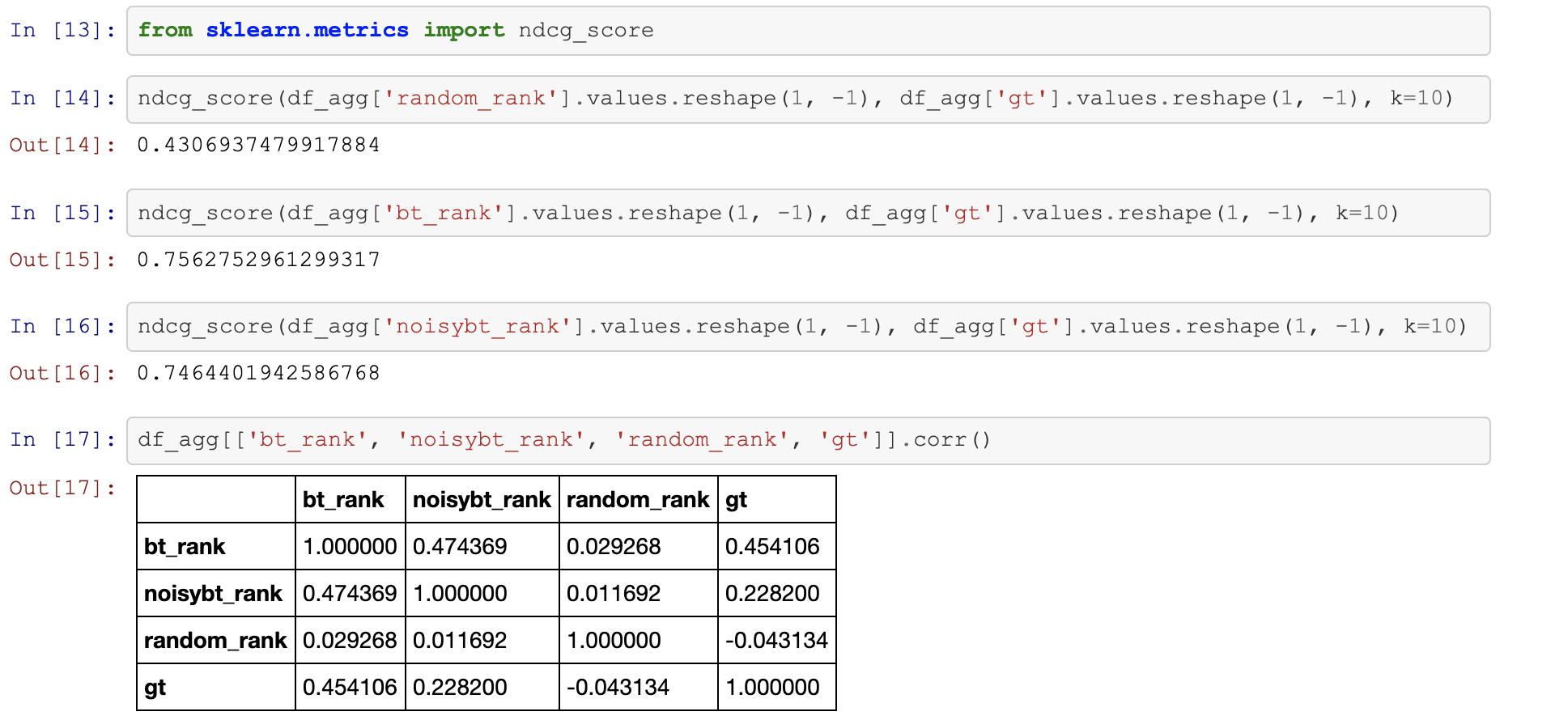Click the gt column header
This screenshot has width=1568, height=720.
coord(777,500)
